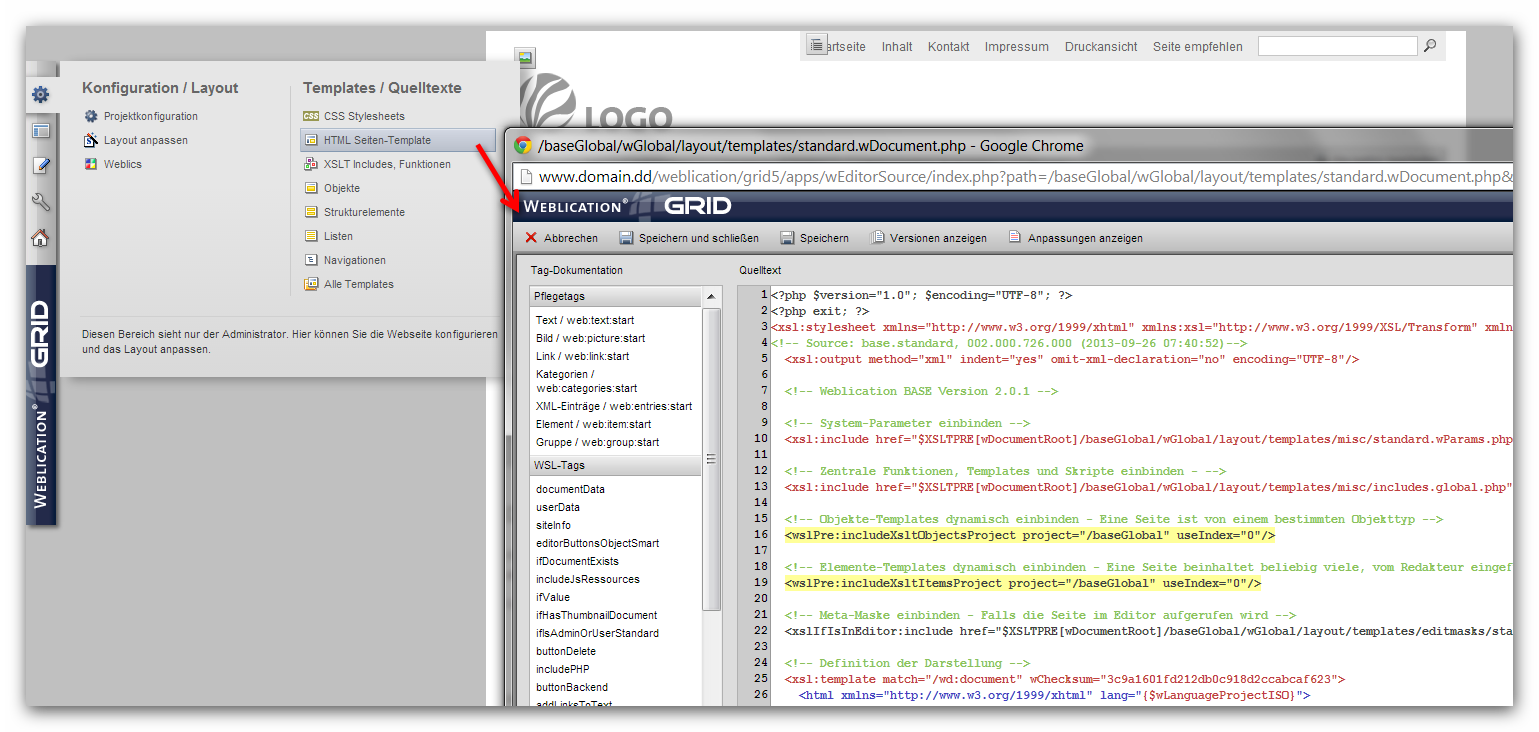This screenshot has width=1539, height=732.
Task: Collapse the WSL-Tags section header
Action: pos(616,465)
